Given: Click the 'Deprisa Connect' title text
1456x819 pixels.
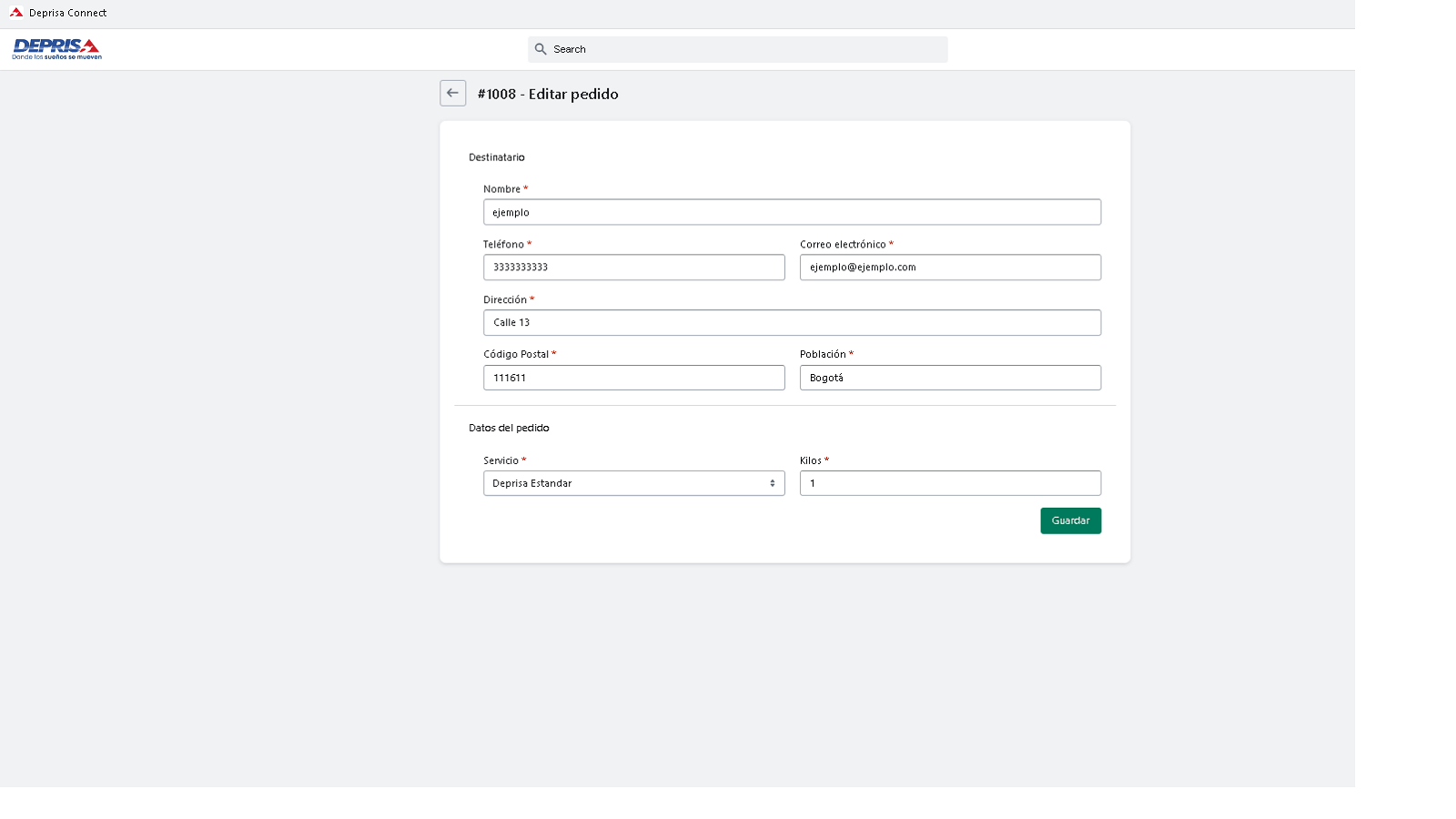Looking at the screenshot, I should pyautogui.click(x=67, y=13).
